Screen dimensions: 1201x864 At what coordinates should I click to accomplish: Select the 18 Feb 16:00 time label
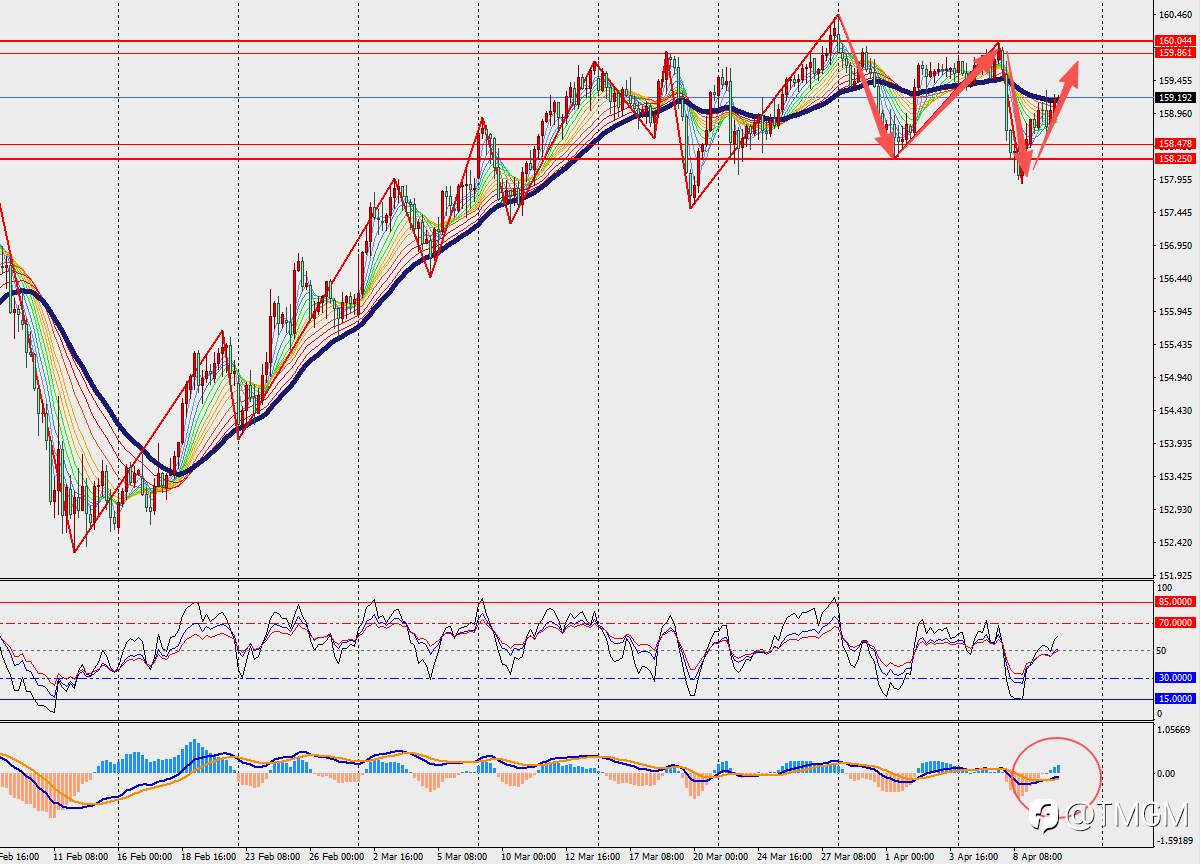pos(208,857)
